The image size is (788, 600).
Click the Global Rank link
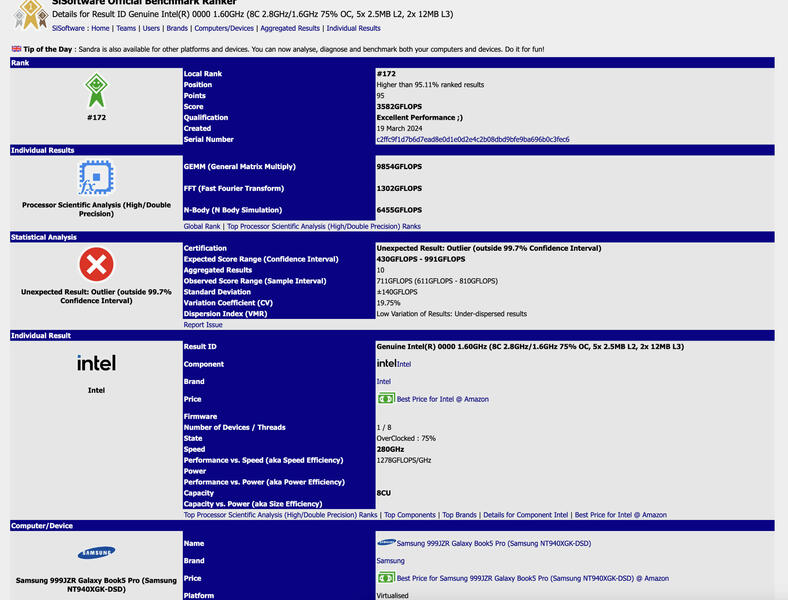click(x=202, y=226)
